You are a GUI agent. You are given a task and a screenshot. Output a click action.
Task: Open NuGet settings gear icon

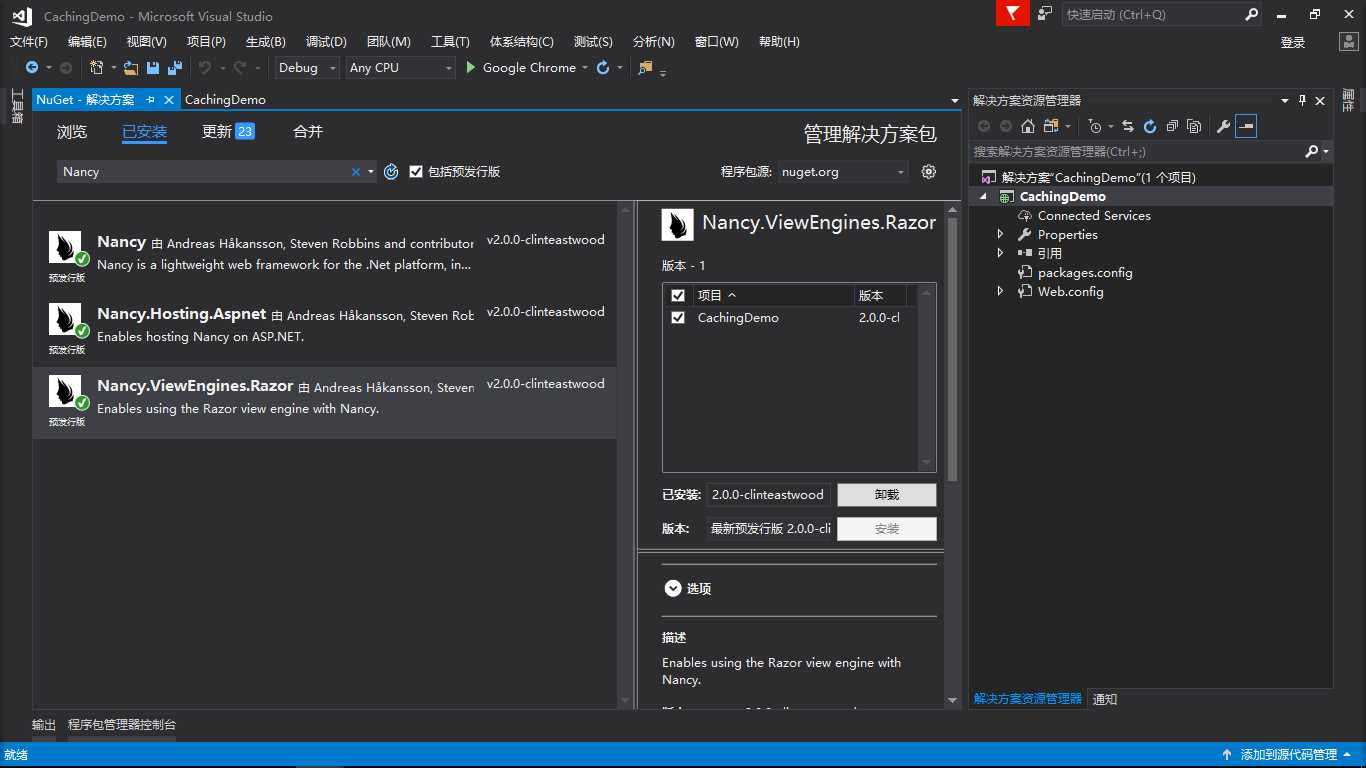click(929, 172)
